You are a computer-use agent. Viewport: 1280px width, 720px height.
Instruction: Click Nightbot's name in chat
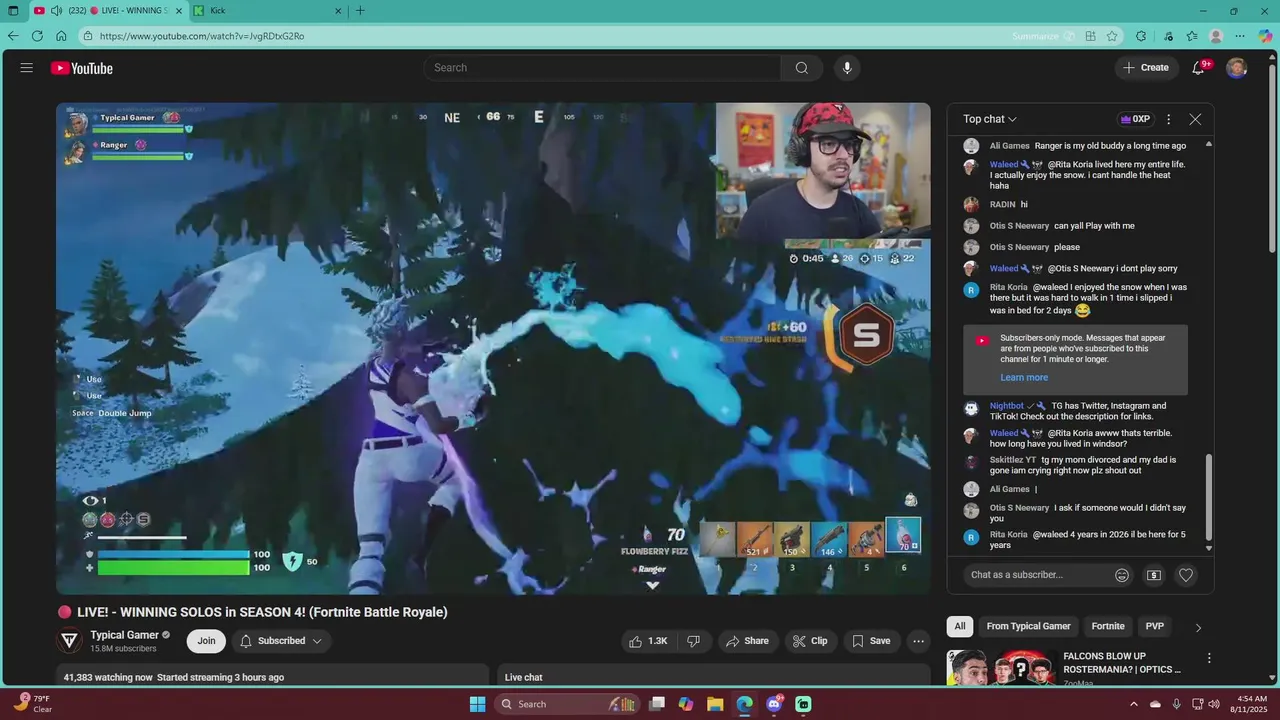(1007, 406)
